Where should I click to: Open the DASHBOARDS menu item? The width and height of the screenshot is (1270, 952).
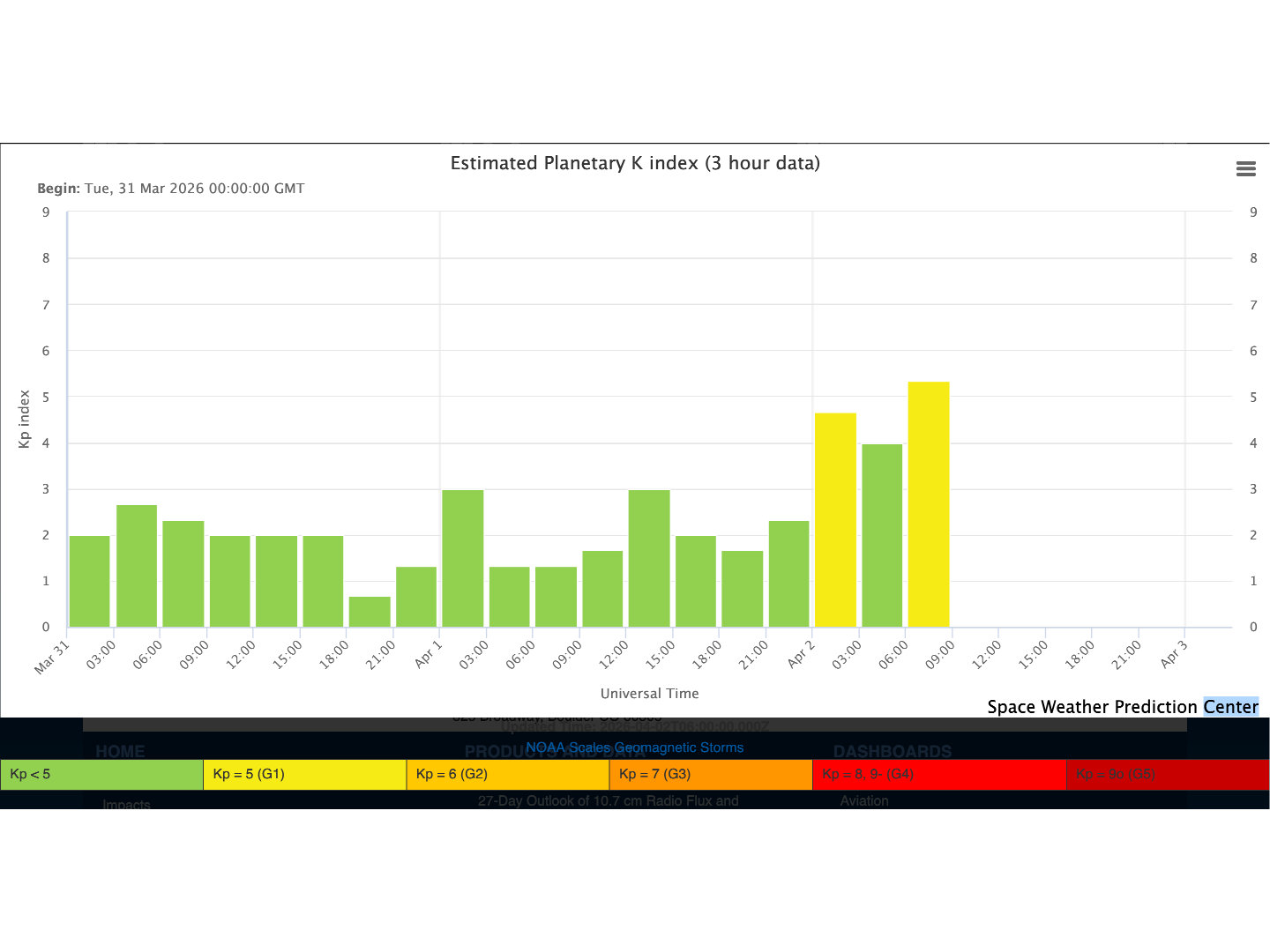coord(892,752)
